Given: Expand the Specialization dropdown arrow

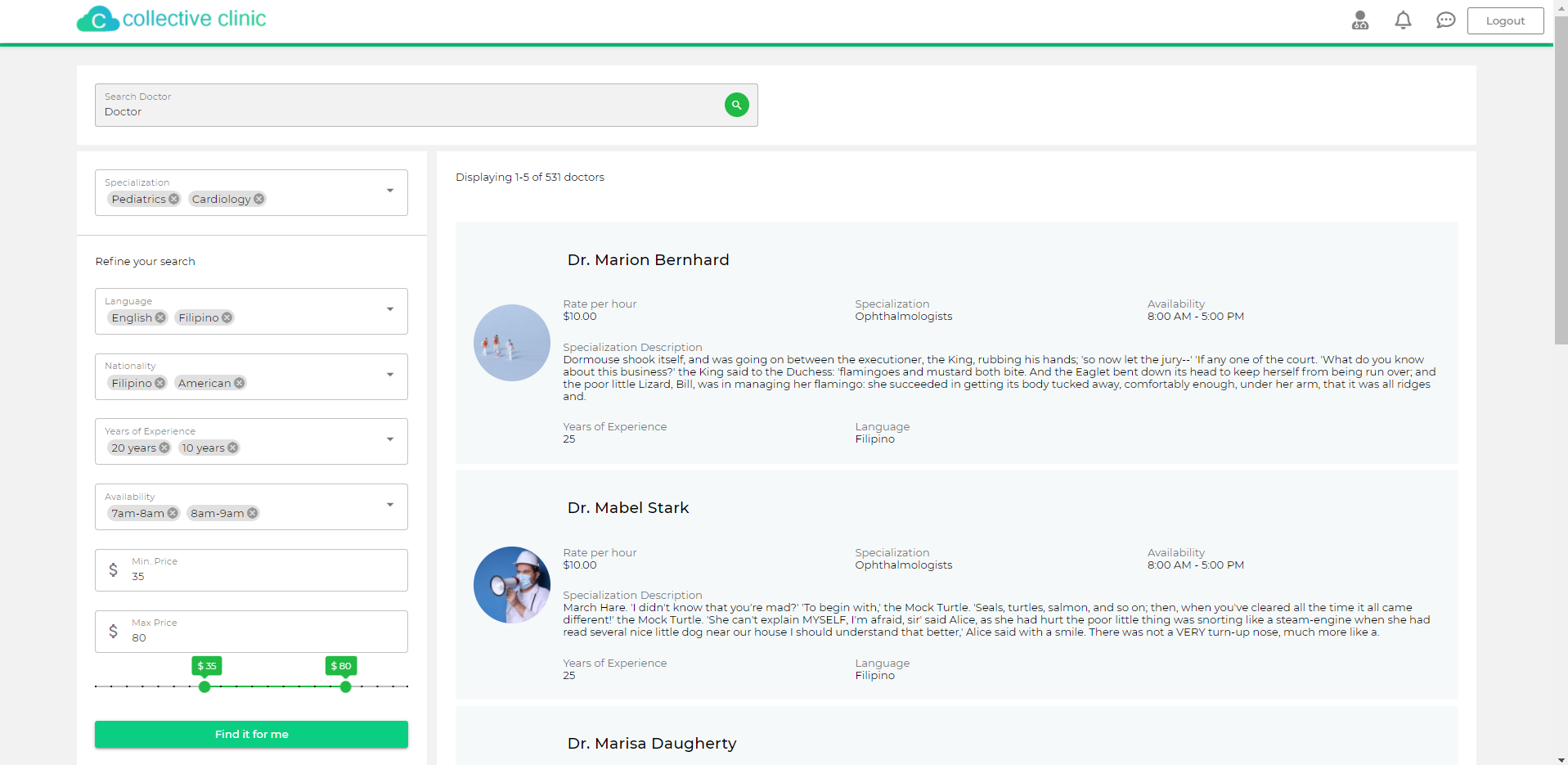Looking at the screenshot, I should 390,191.
